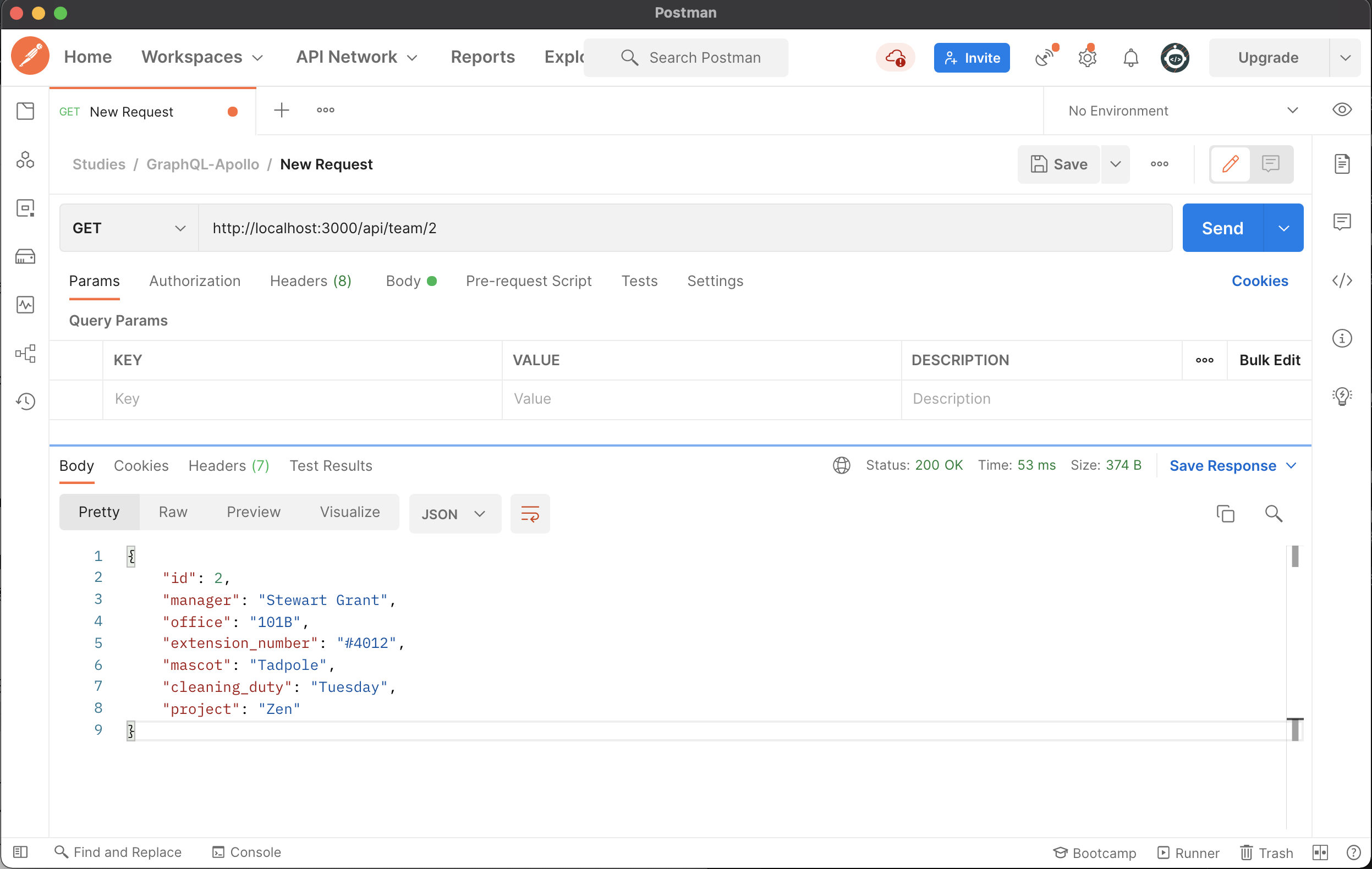Viewport: 1372px width, 869px height.
Task: Open the GET method dropdown
Action: [x=129, y=228]
